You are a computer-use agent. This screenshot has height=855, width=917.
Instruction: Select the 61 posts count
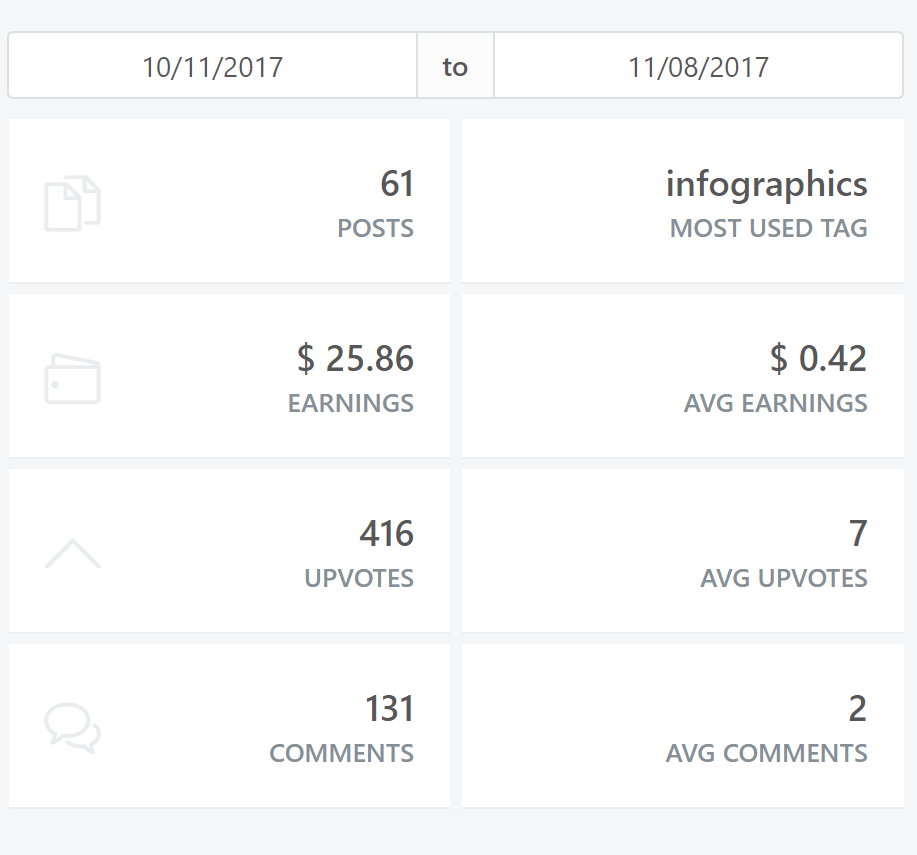[397, 184]
